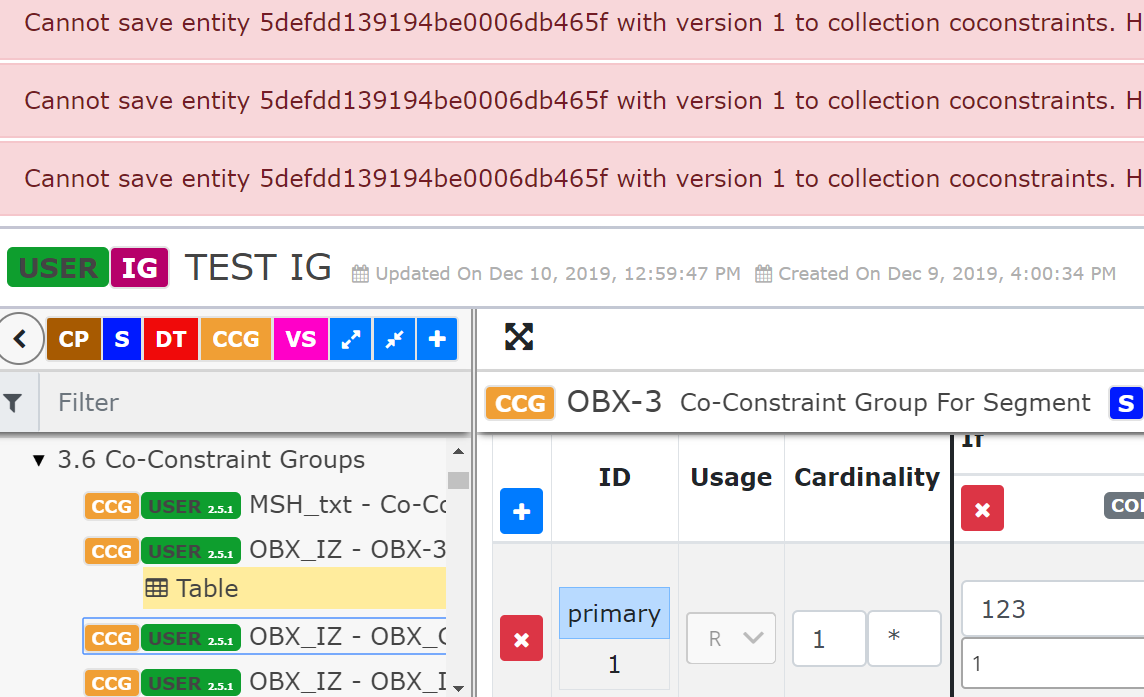Collapse the sidebar with the left chevron
Image resolution: width=1144 pixels, height=697 pixels.
[x=20, y=338]
